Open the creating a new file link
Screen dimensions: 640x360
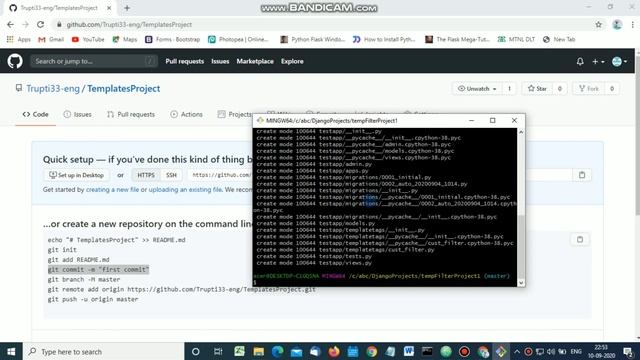tap(112, 189)
